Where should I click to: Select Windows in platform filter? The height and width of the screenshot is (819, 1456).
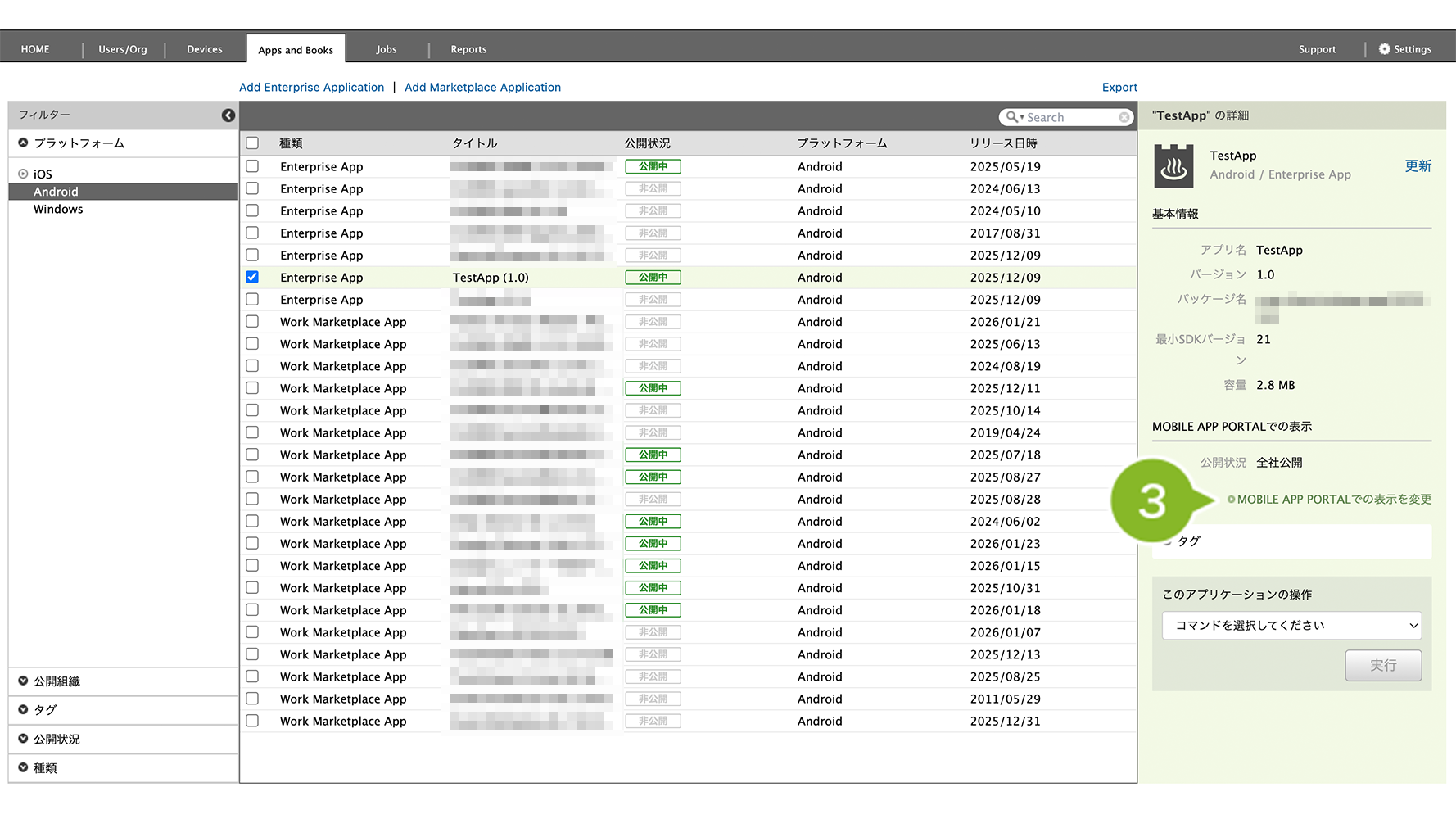pyautogui.click(x=58, y=210)
